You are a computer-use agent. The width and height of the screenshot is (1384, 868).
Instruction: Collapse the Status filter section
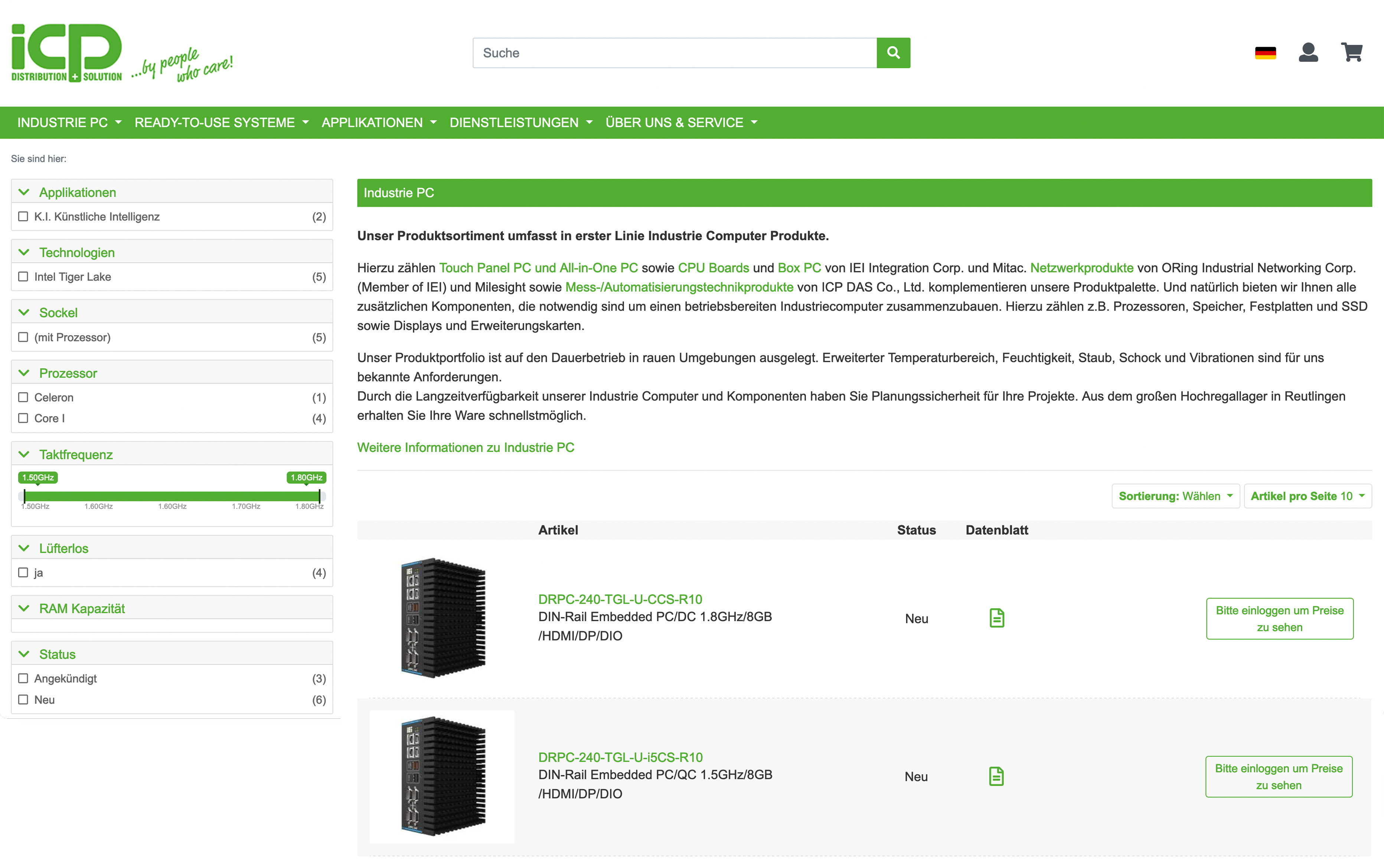click(x=172, y=654)
